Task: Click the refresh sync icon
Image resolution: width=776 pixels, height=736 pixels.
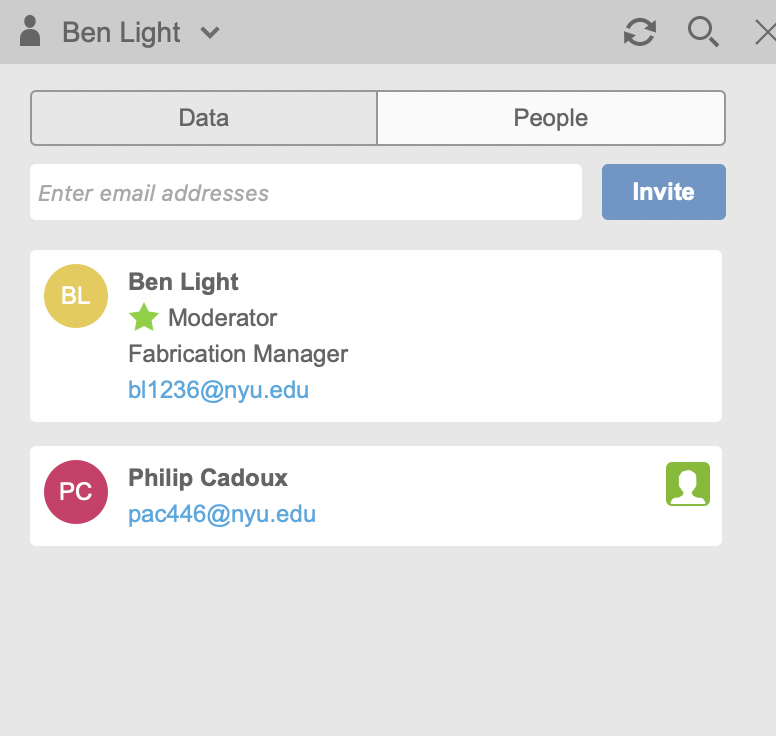Action: [x=640, y=32]
